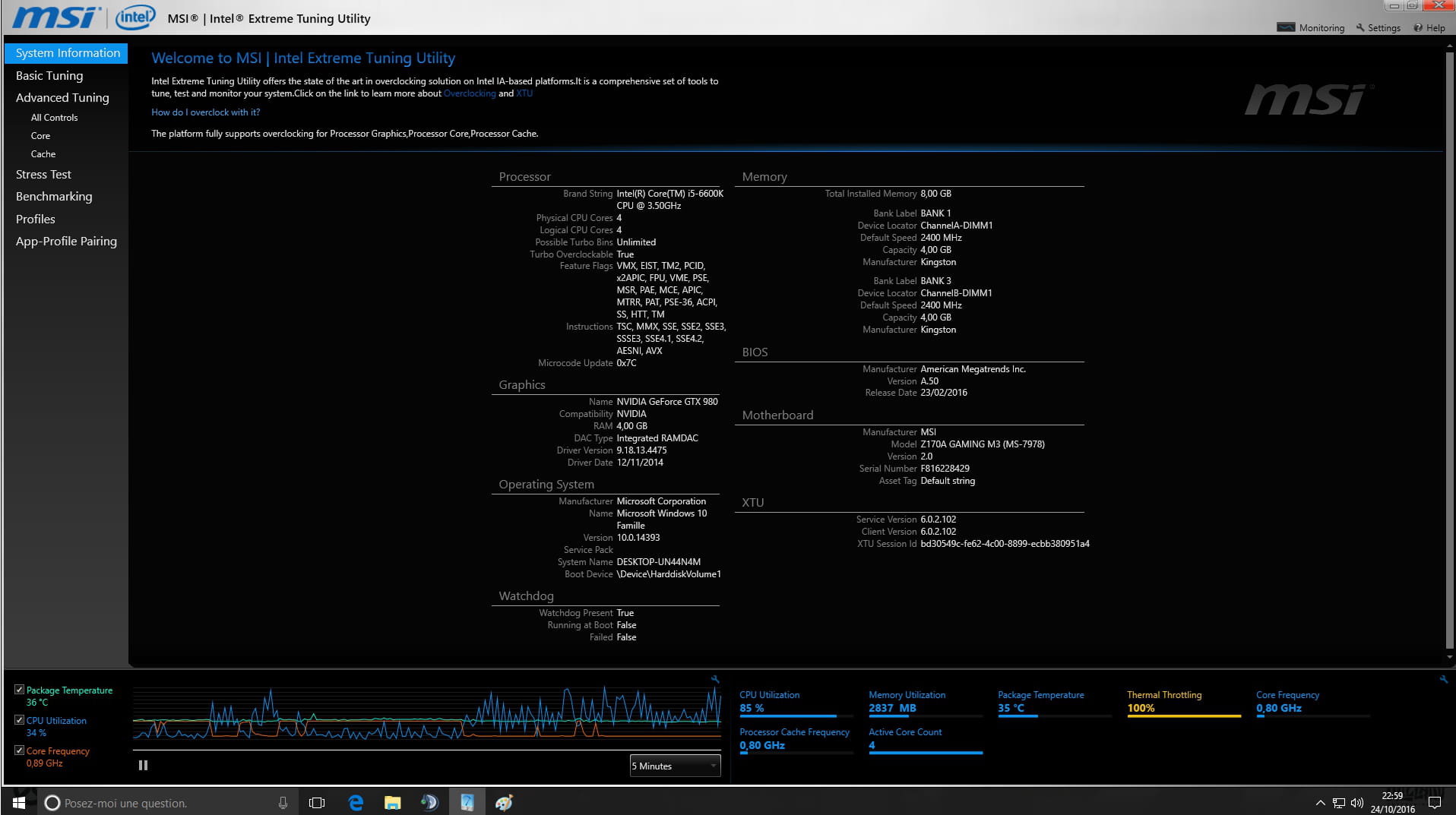
Task: Click the MSI logo in title bar
Action: (x=56, y=17)
